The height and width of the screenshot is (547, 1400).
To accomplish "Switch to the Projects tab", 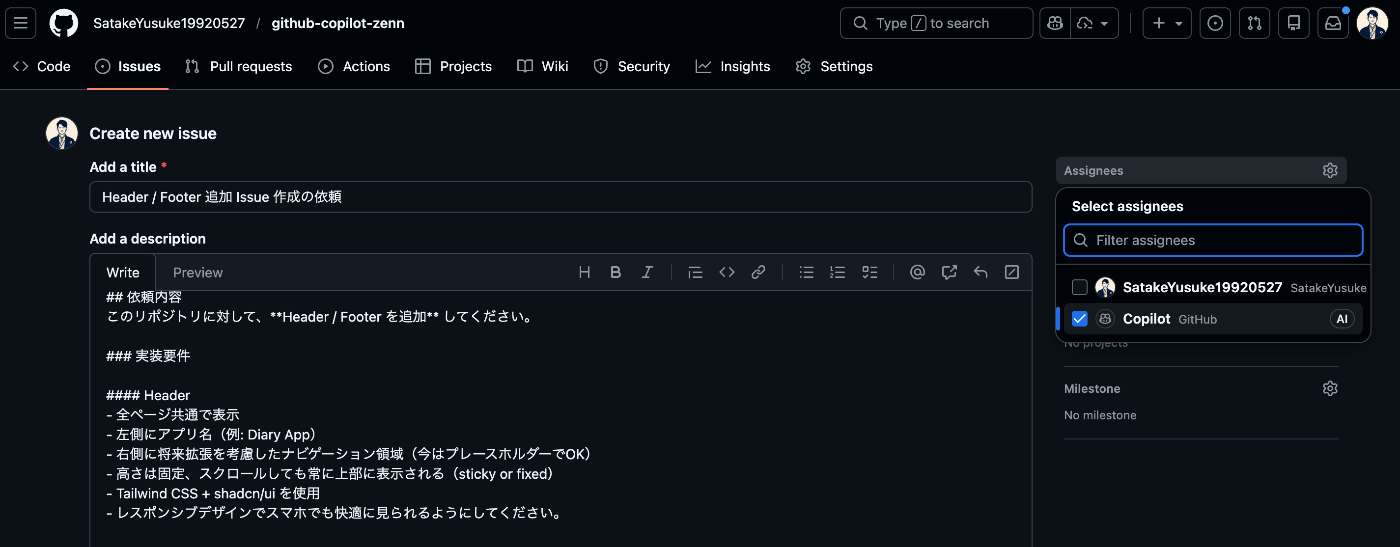I will (453, 66).
